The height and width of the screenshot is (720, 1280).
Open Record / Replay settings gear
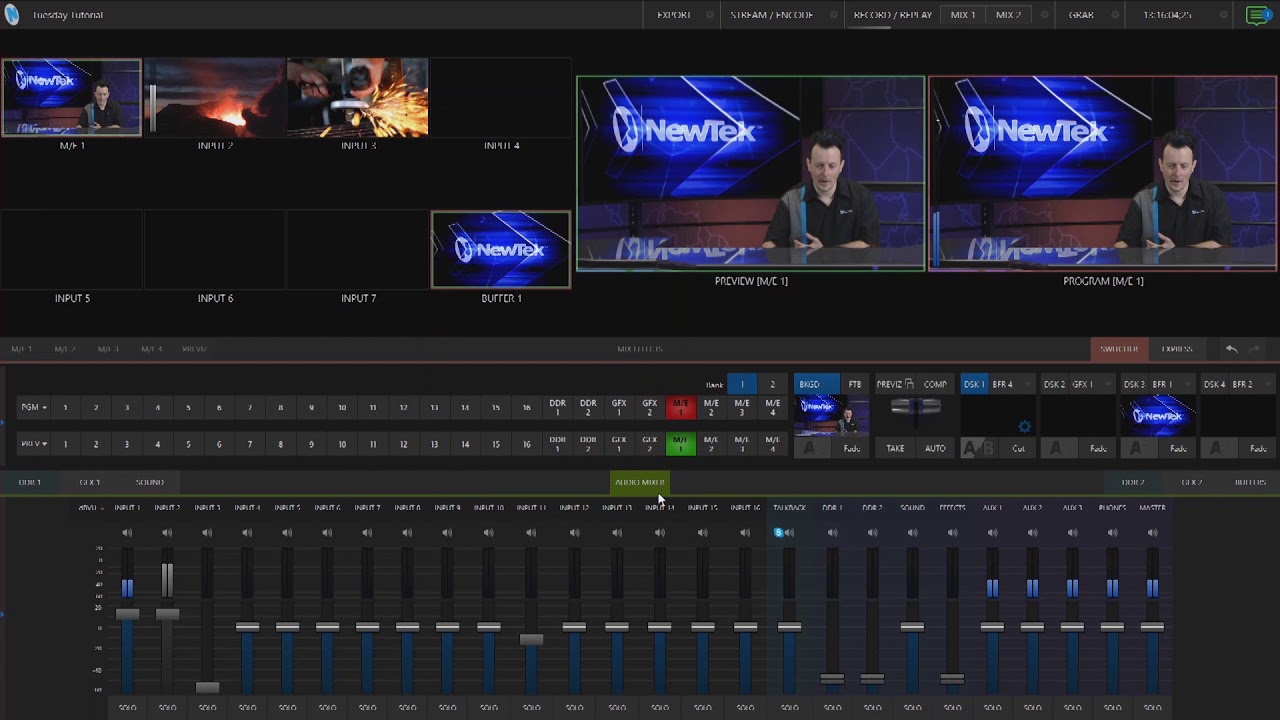(1043, 15)
